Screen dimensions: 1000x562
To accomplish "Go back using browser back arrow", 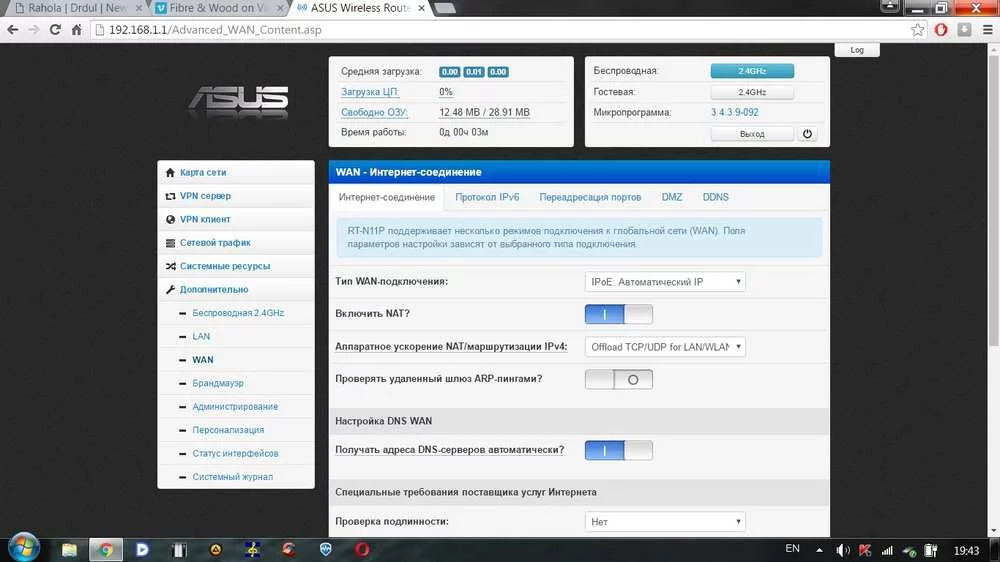I will click(x=13, y=30).
